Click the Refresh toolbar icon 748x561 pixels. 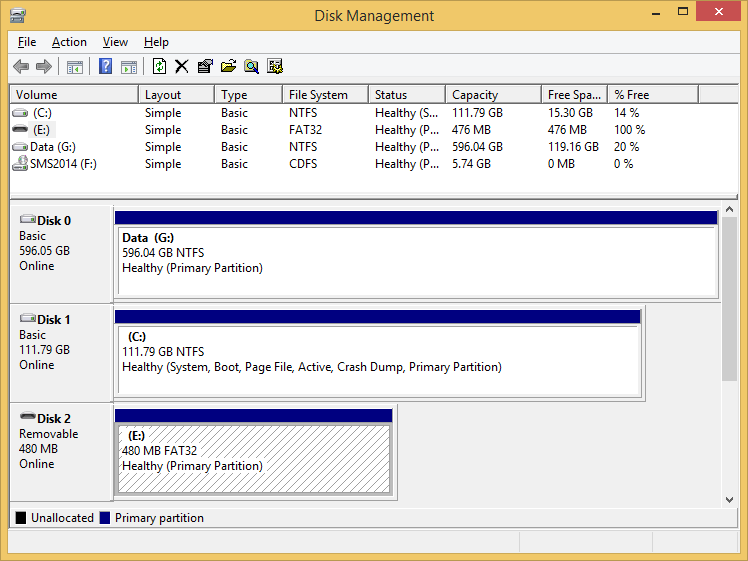pos(159,66)
